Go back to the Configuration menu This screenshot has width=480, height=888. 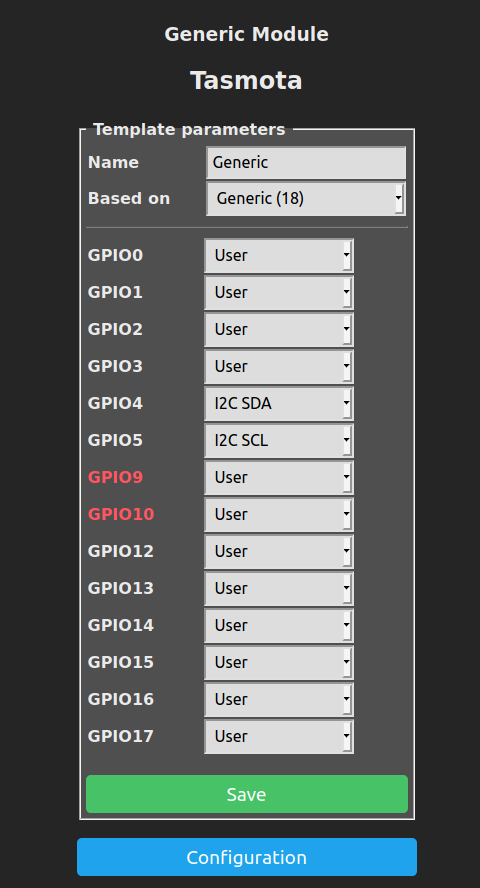tap(247, 857)
